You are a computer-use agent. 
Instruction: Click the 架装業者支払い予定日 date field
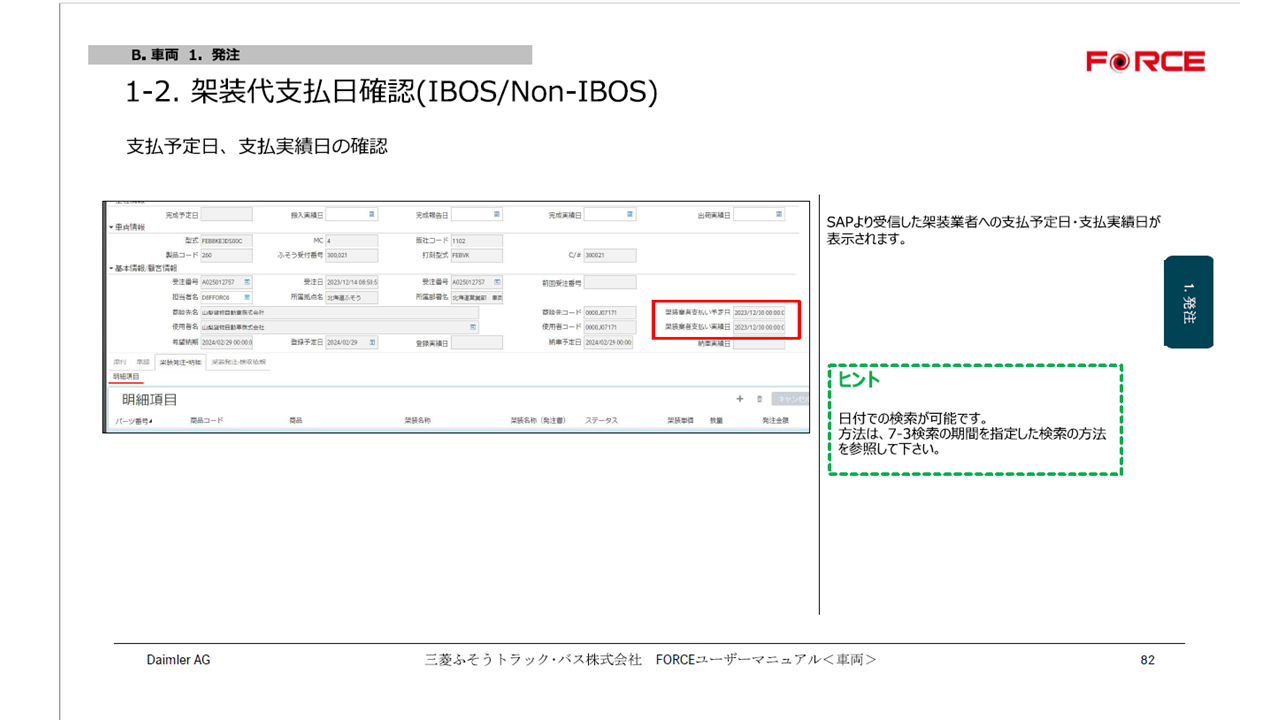pyautogui.click(x=759, y=312)
